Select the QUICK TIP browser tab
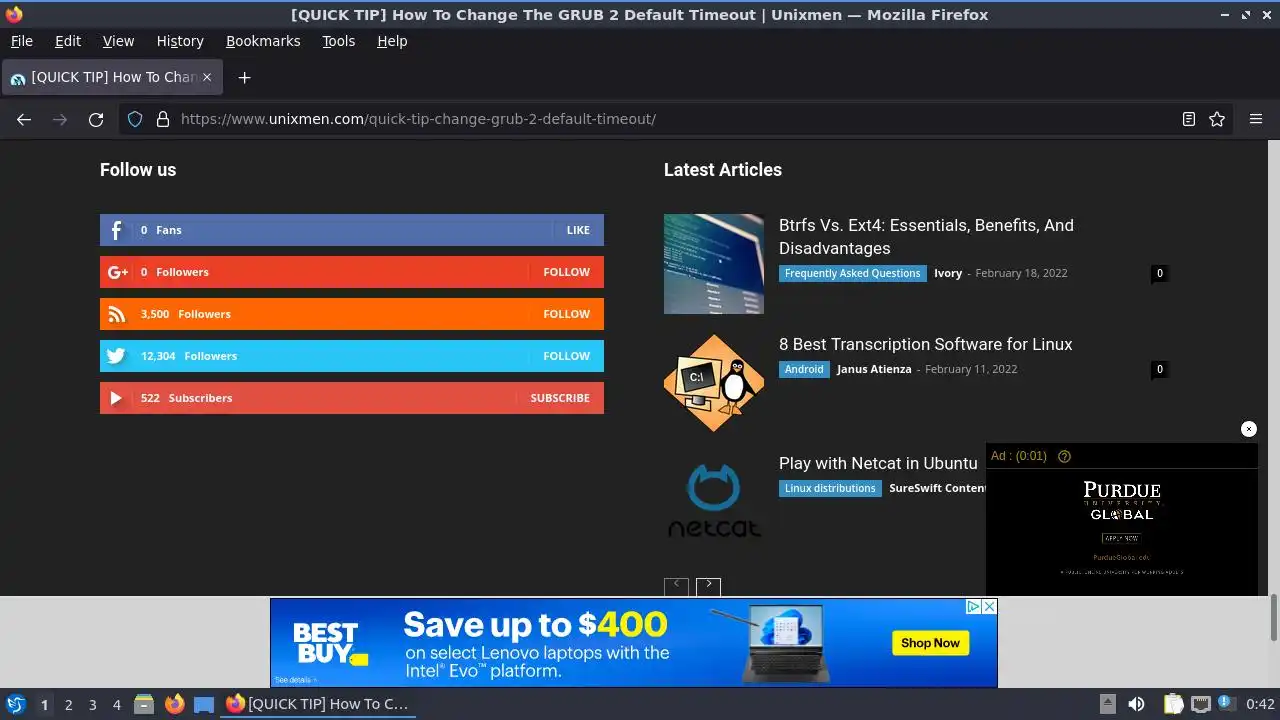 pos(110,77)
